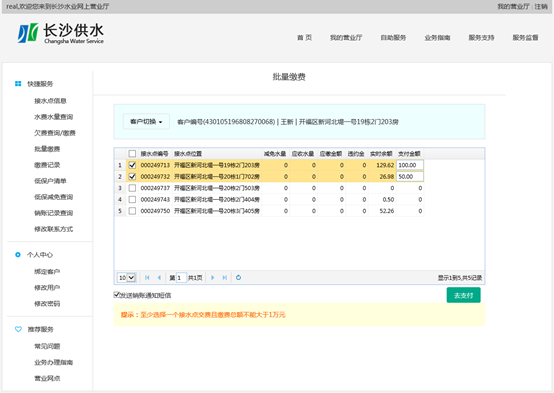
Task: Open 欠费查询/缴费 in the sidebar
Action: [55, 133]
